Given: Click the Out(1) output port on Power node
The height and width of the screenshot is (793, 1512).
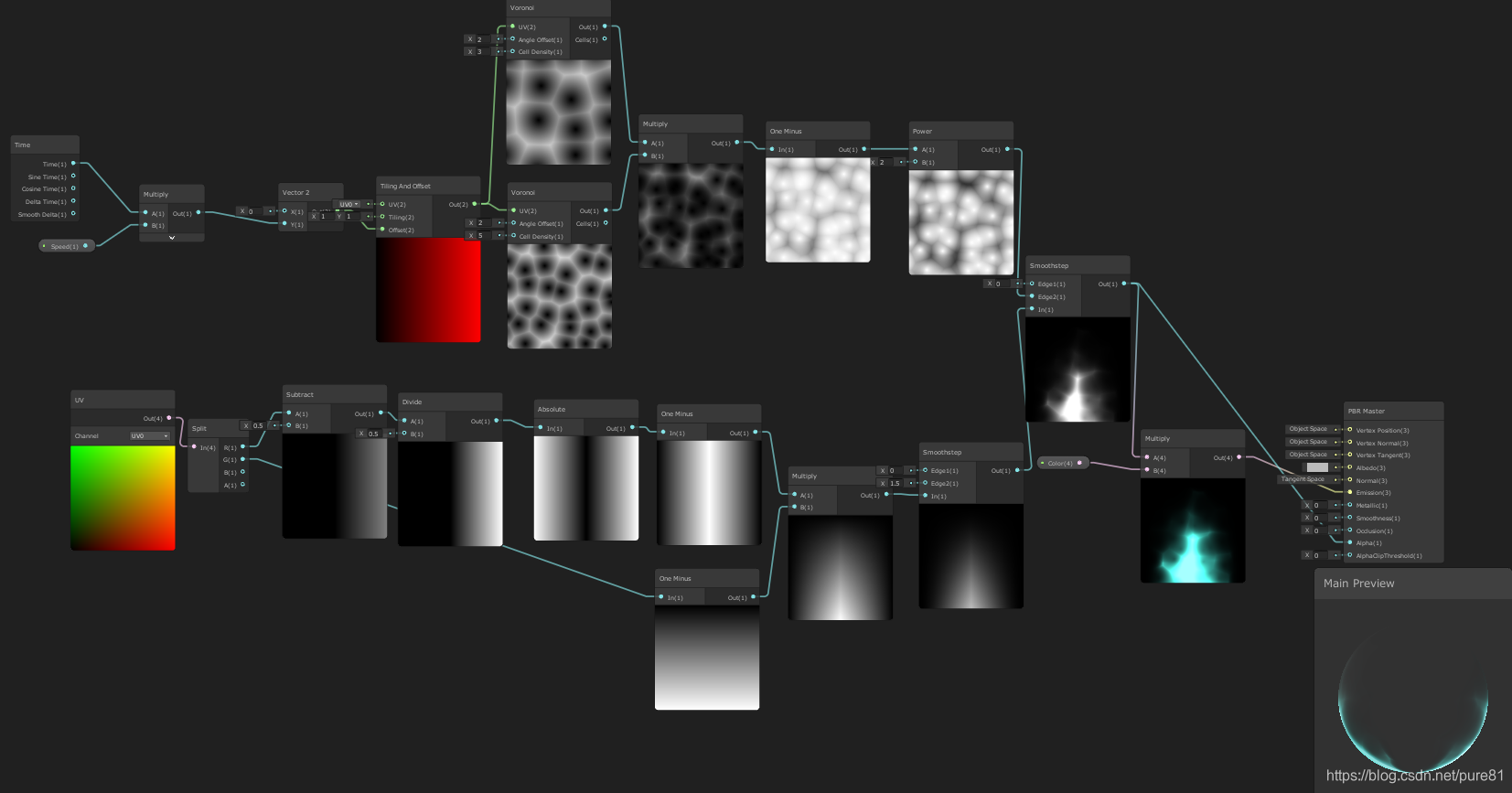Looking at the screenshot, I should [x=1007, y=149].
